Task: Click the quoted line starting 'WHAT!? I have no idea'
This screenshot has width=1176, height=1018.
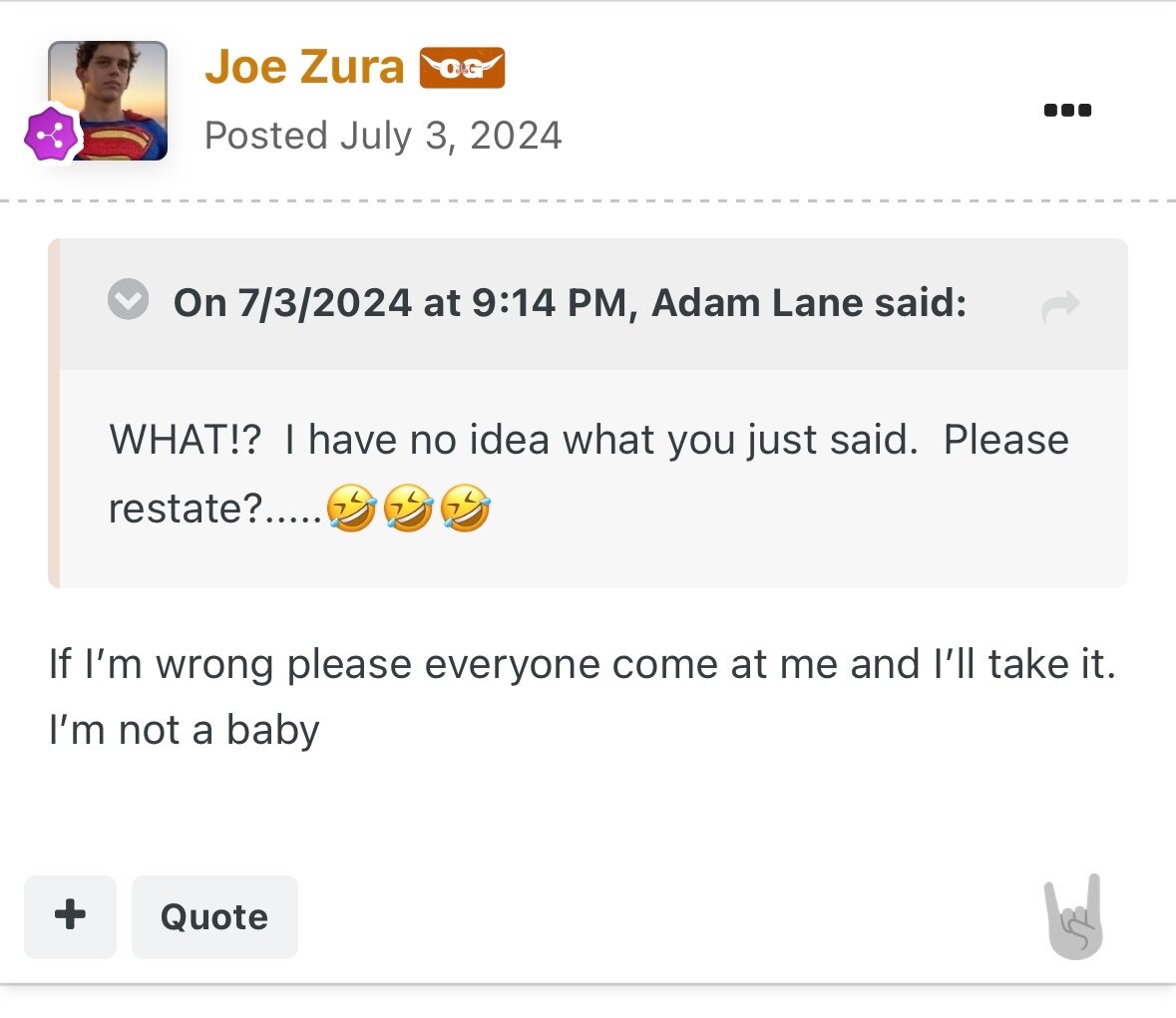Action: (x=588, y=440)
